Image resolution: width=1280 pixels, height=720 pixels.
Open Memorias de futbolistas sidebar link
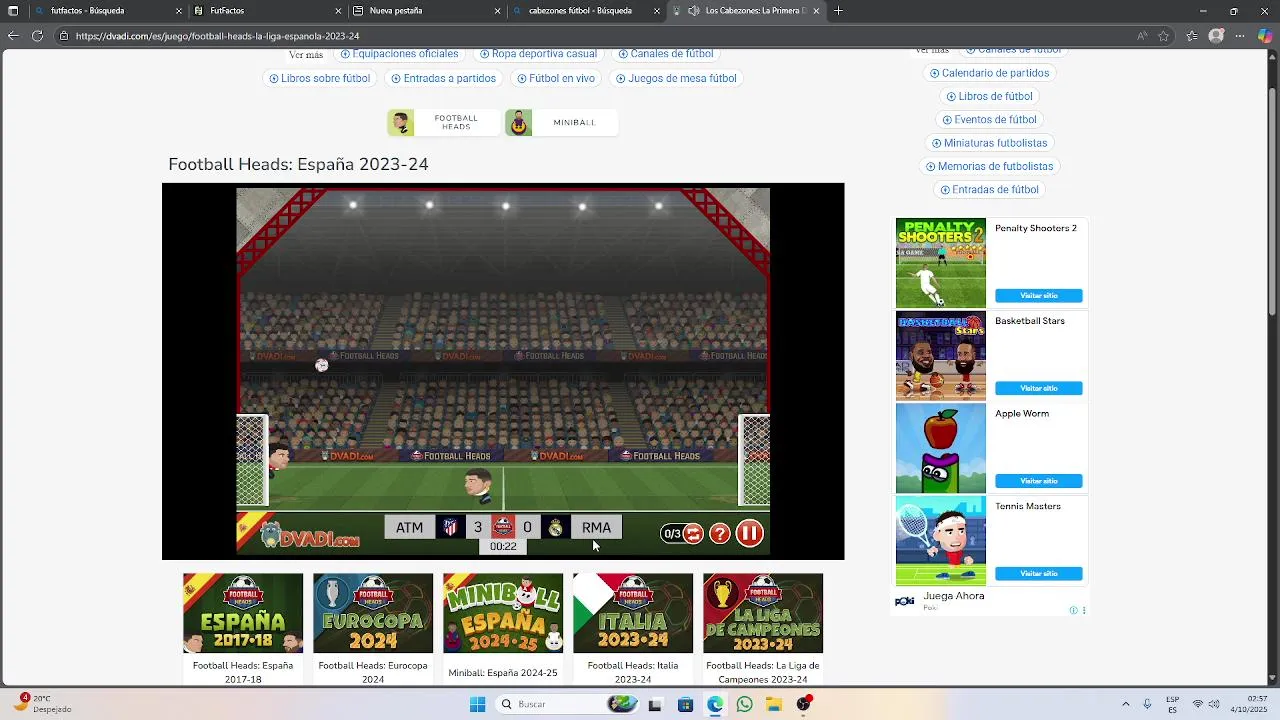coord(989,166)
